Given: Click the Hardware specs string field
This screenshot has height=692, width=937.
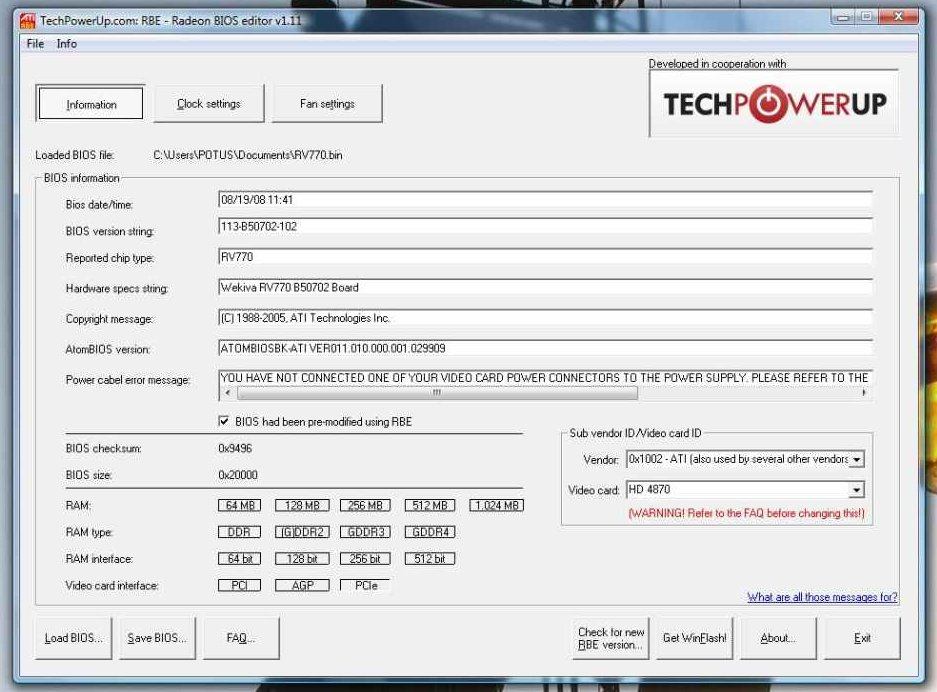Looking at the screenshot, I should 545,287.
